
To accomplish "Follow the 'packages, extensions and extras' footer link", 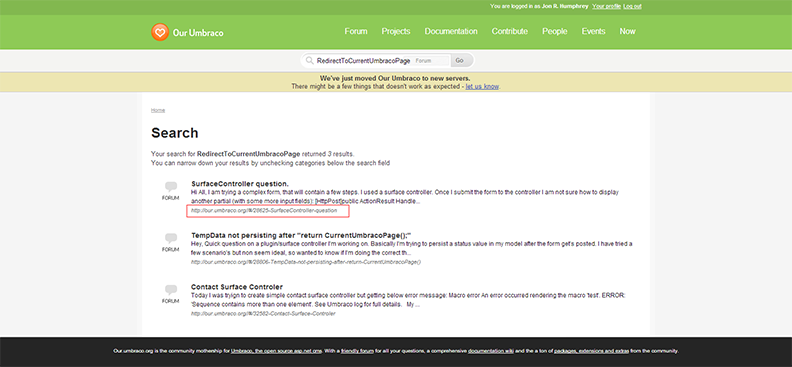I will pos(591,351).
